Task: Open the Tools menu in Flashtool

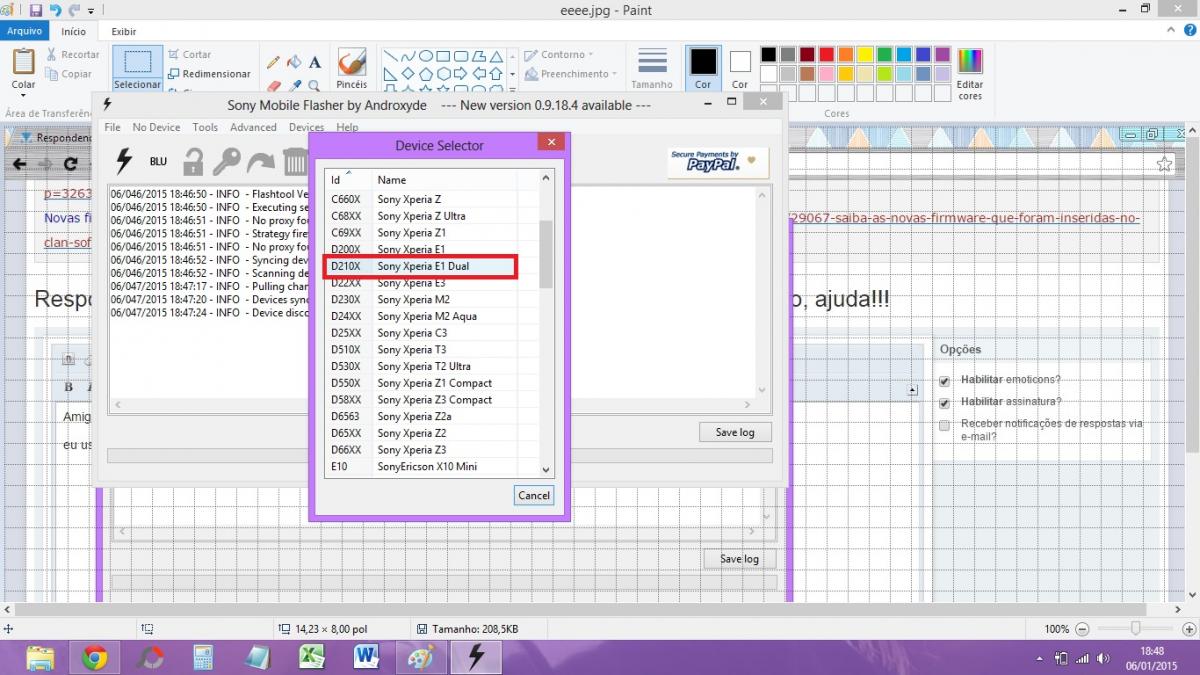Action: (205, 127)
